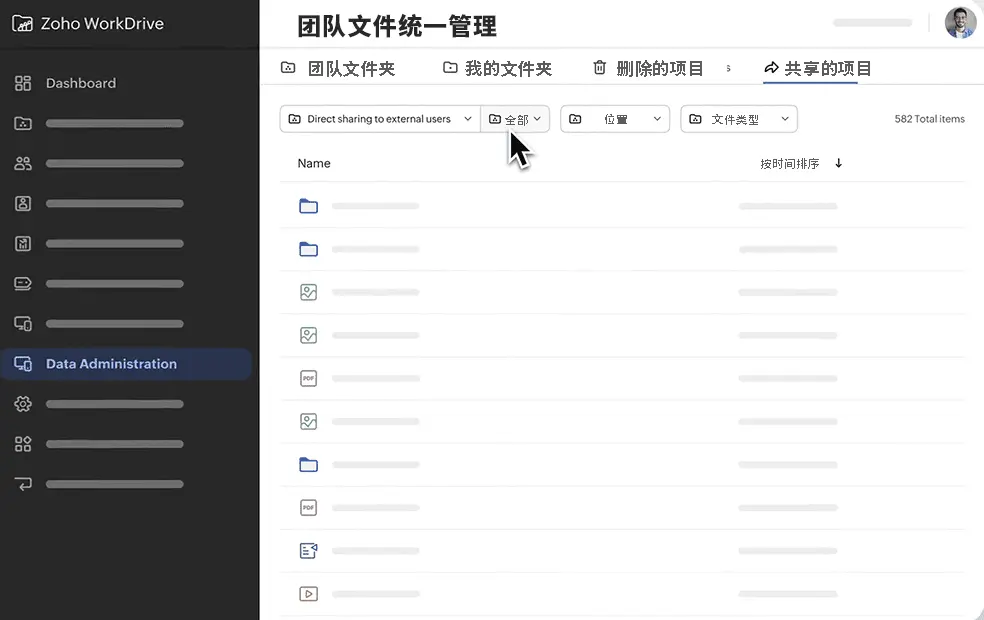The width and height of the screenshot is (984, 620).
Task: Open the video file icon at list bottom
Action: coord(308,593)
